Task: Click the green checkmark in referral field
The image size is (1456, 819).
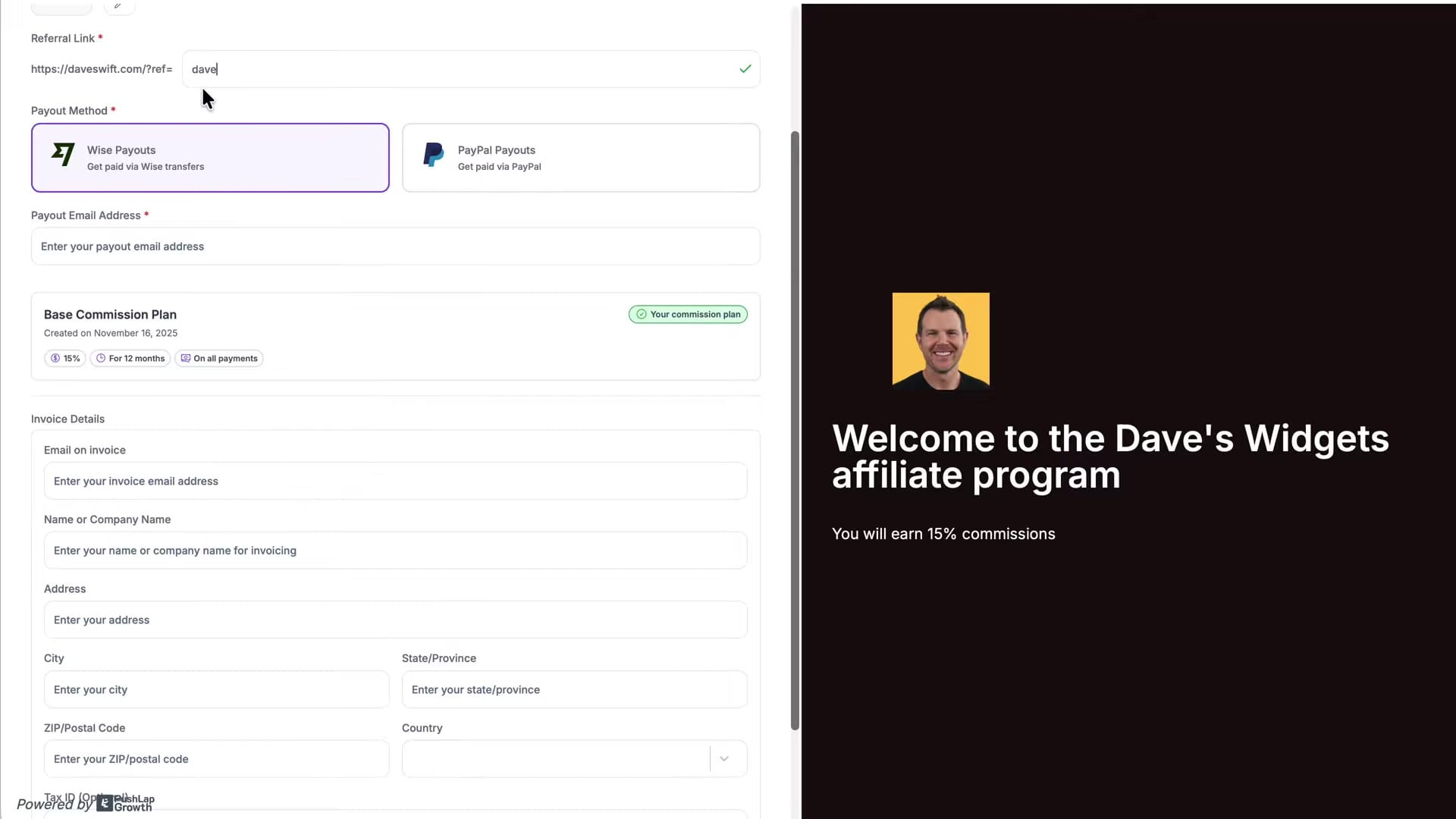Action: [745, 69]
